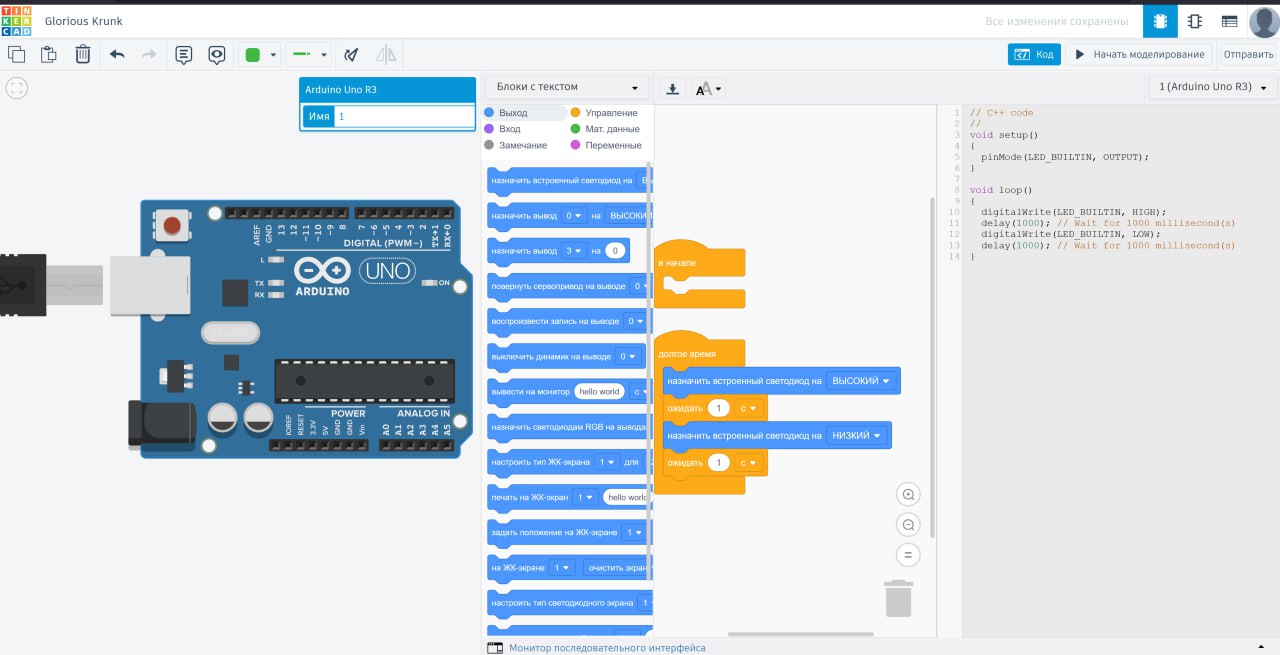Click the Имя input field
The width and height of the screenshot is (1280, 655).
pos(404,117)
